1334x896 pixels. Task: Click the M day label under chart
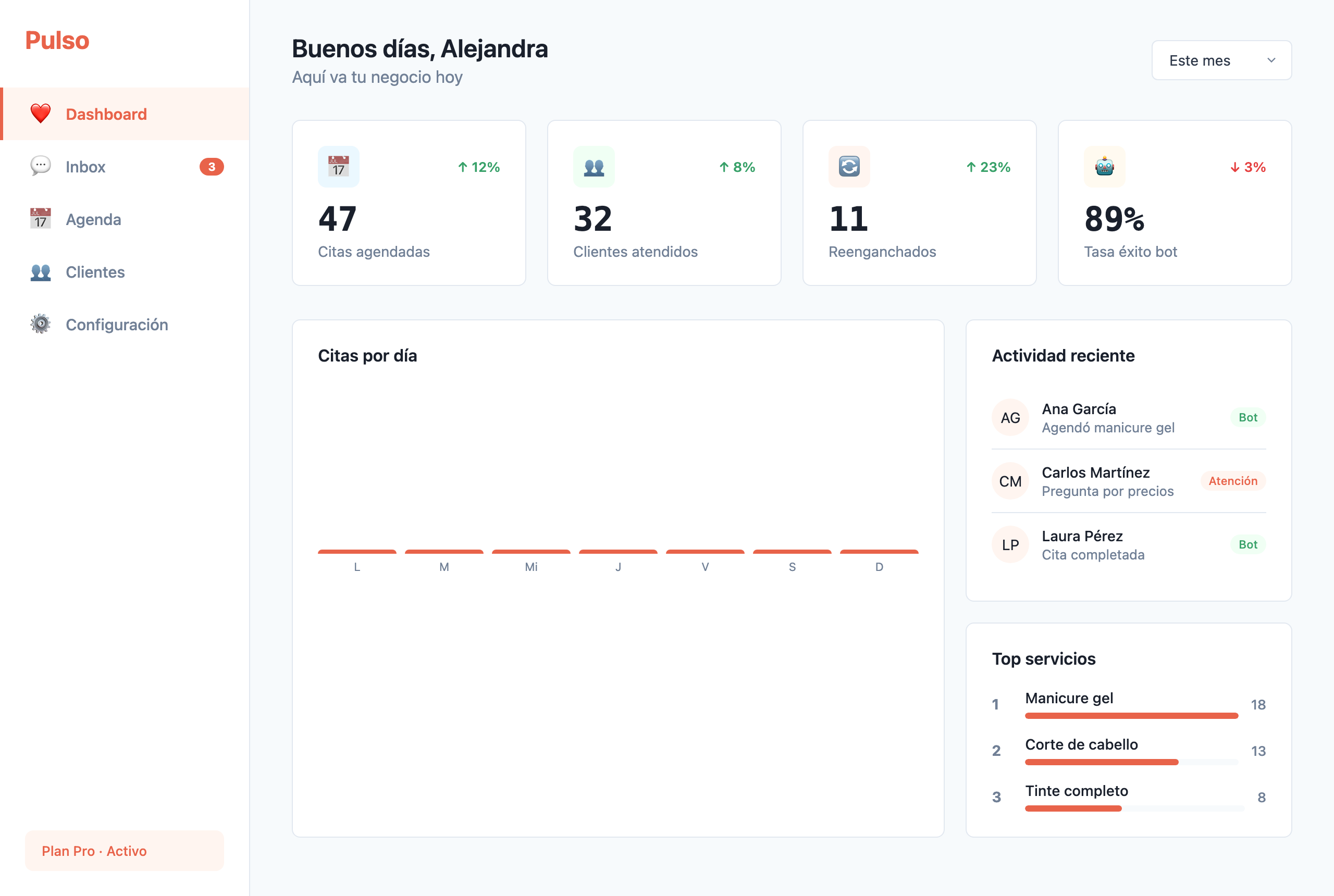(x=444, y=566)
